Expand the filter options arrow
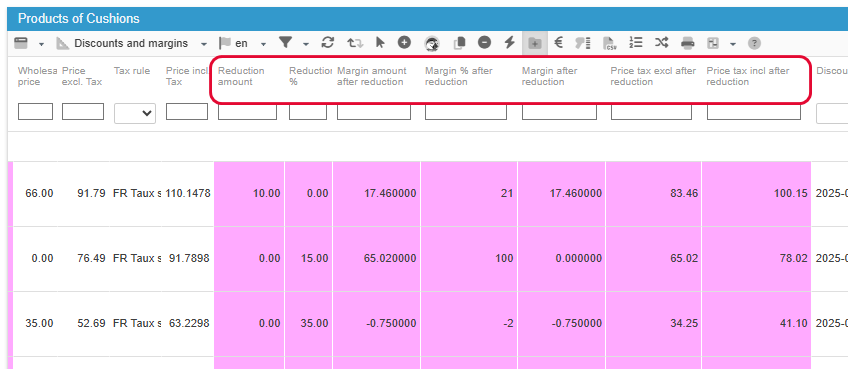This screenshot has width=848, height=369. 306,44
